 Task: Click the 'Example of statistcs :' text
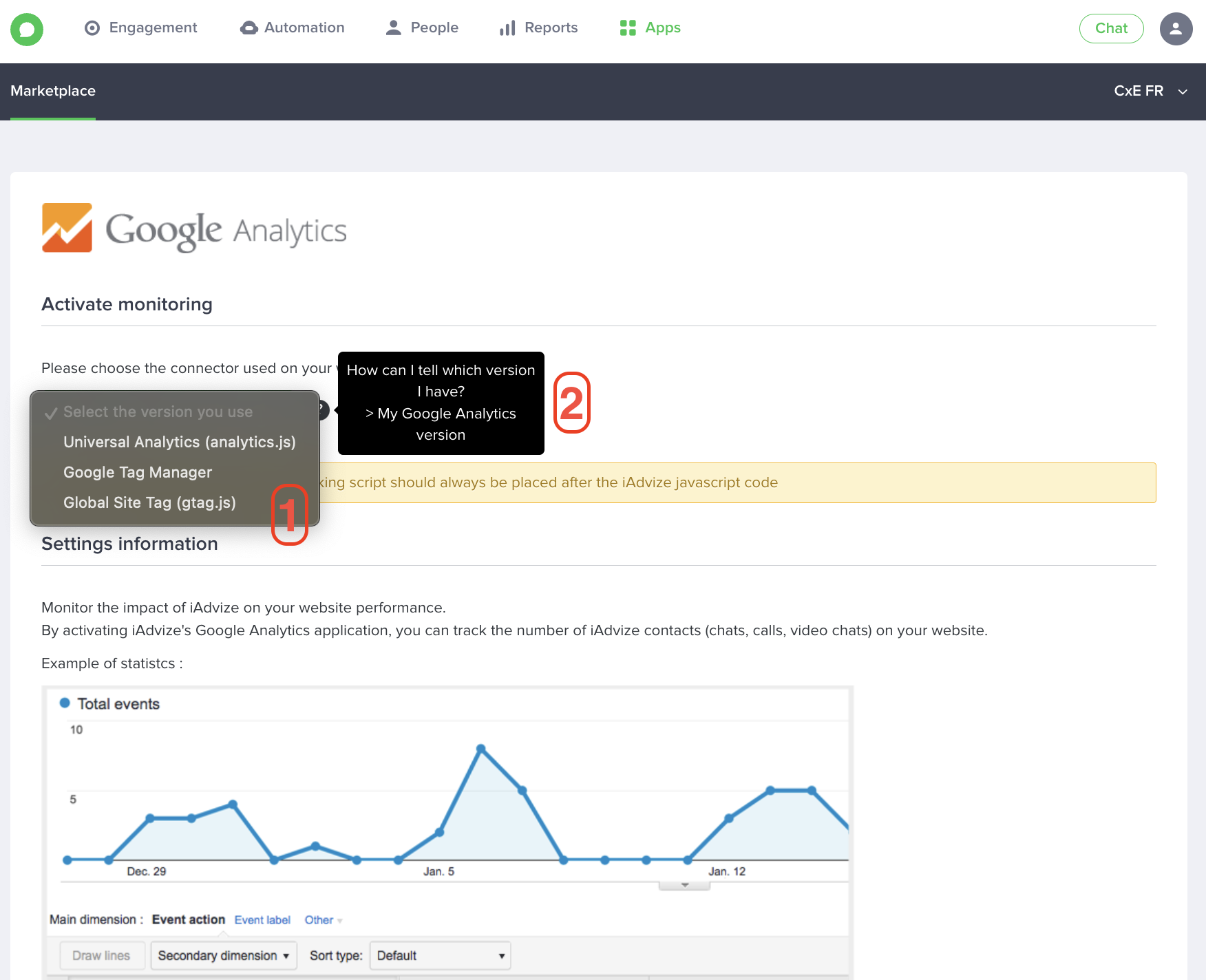[112, 663]
